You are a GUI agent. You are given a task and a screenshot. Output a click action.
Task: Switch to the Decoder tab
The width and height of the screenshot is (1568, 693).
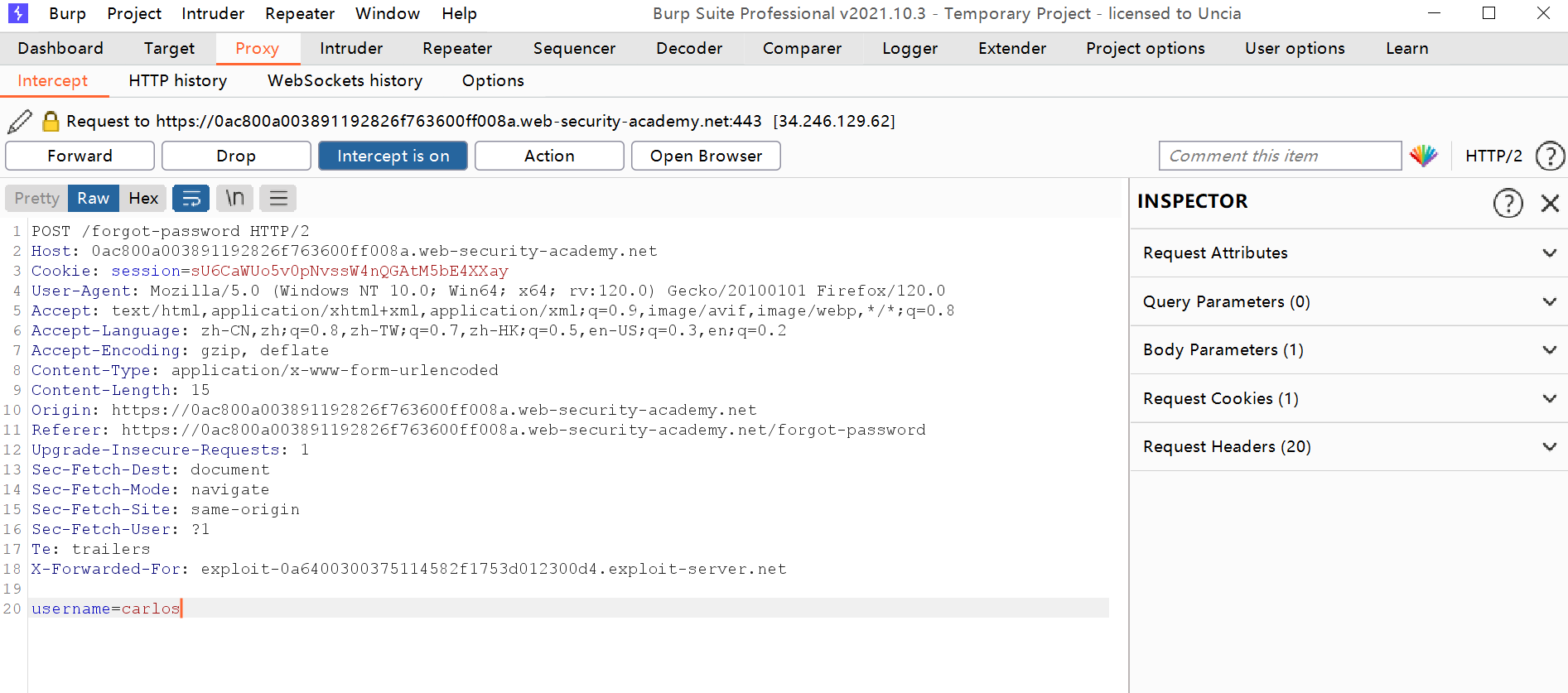point(689,49)
